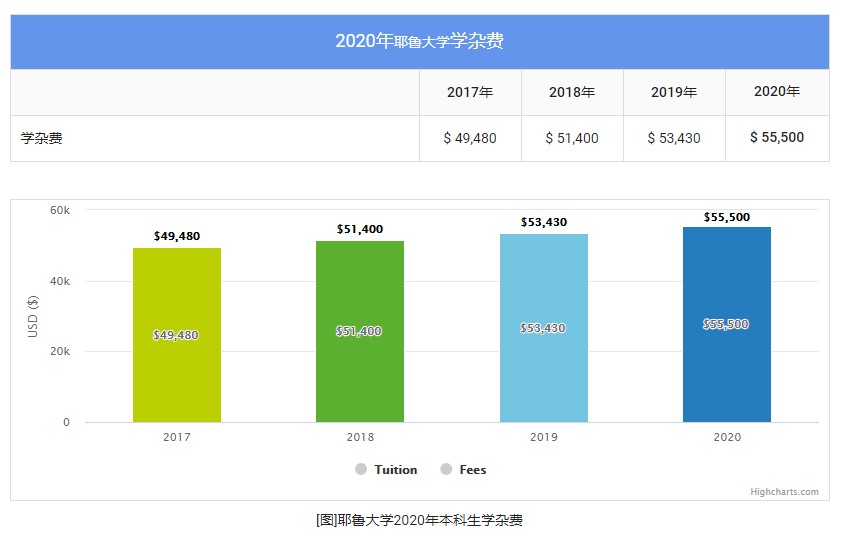Select the 2019年 column header
The width and height of the screenshot is (843, 540).
point(674,92)
